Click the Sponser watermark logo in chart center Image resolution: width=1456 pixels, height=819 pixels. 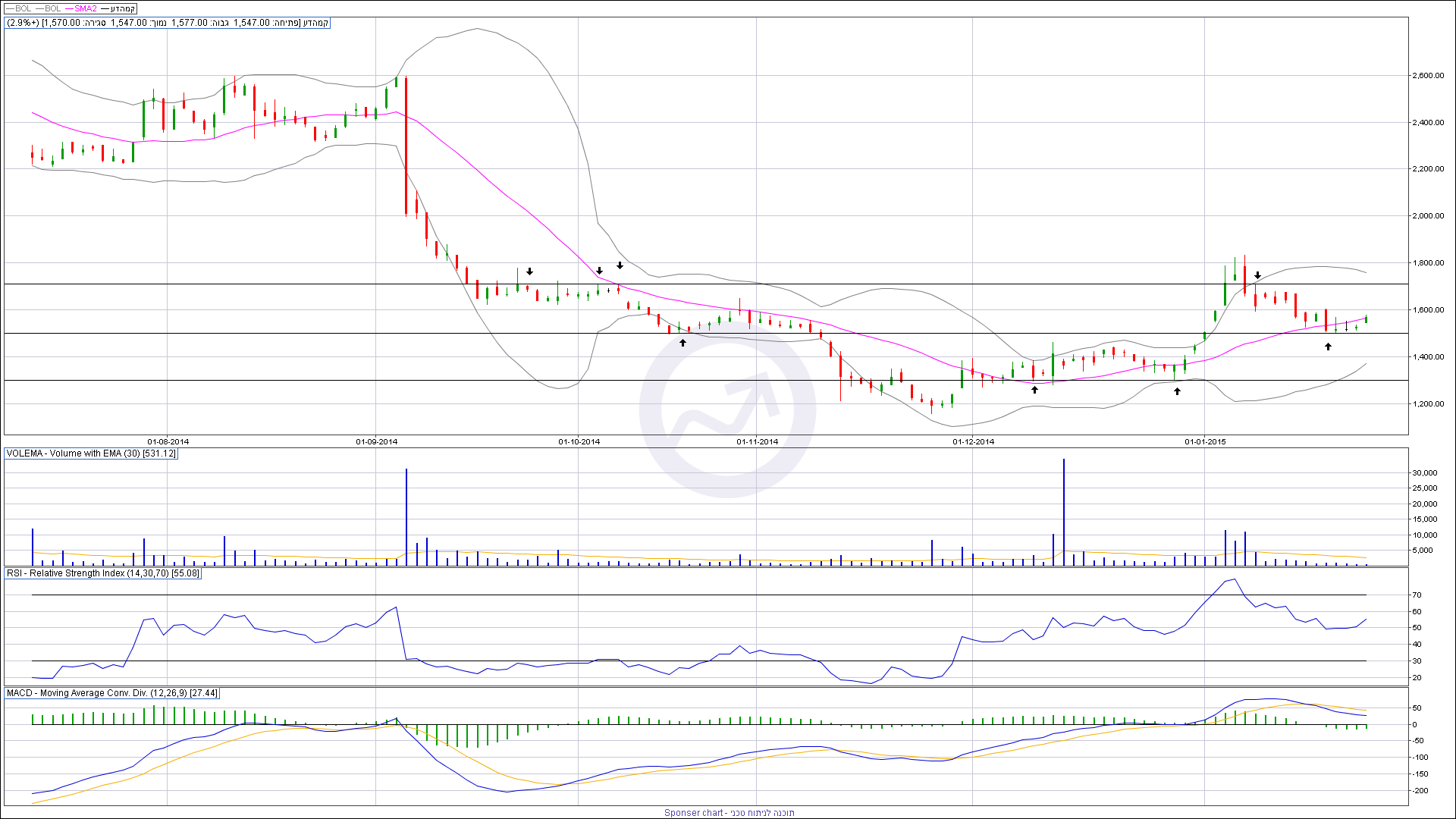[727, 409]
